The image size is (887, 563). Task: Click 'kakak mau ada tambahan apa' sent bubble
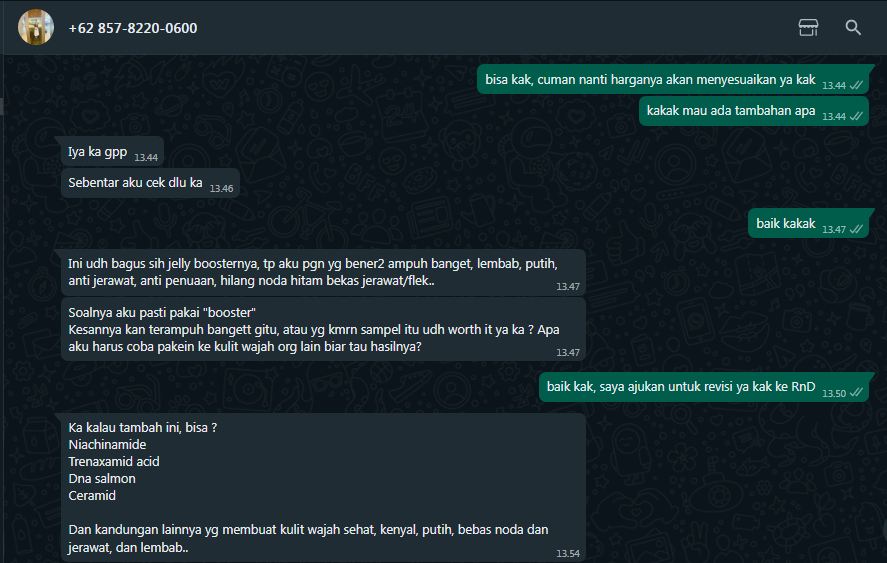pyautogui.click(x=753, y=111)
